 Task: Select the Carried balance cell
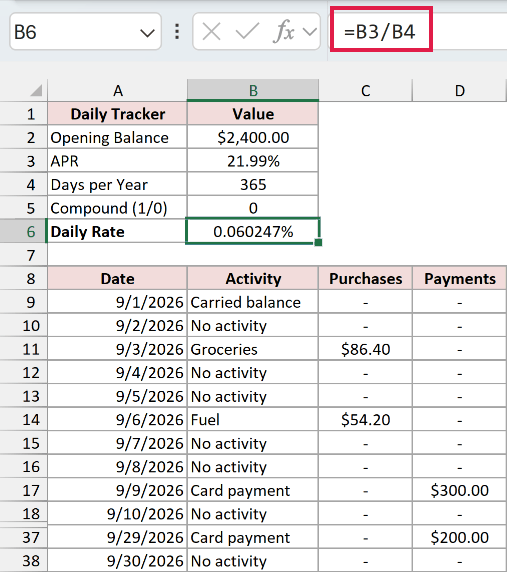pos(253,302)
